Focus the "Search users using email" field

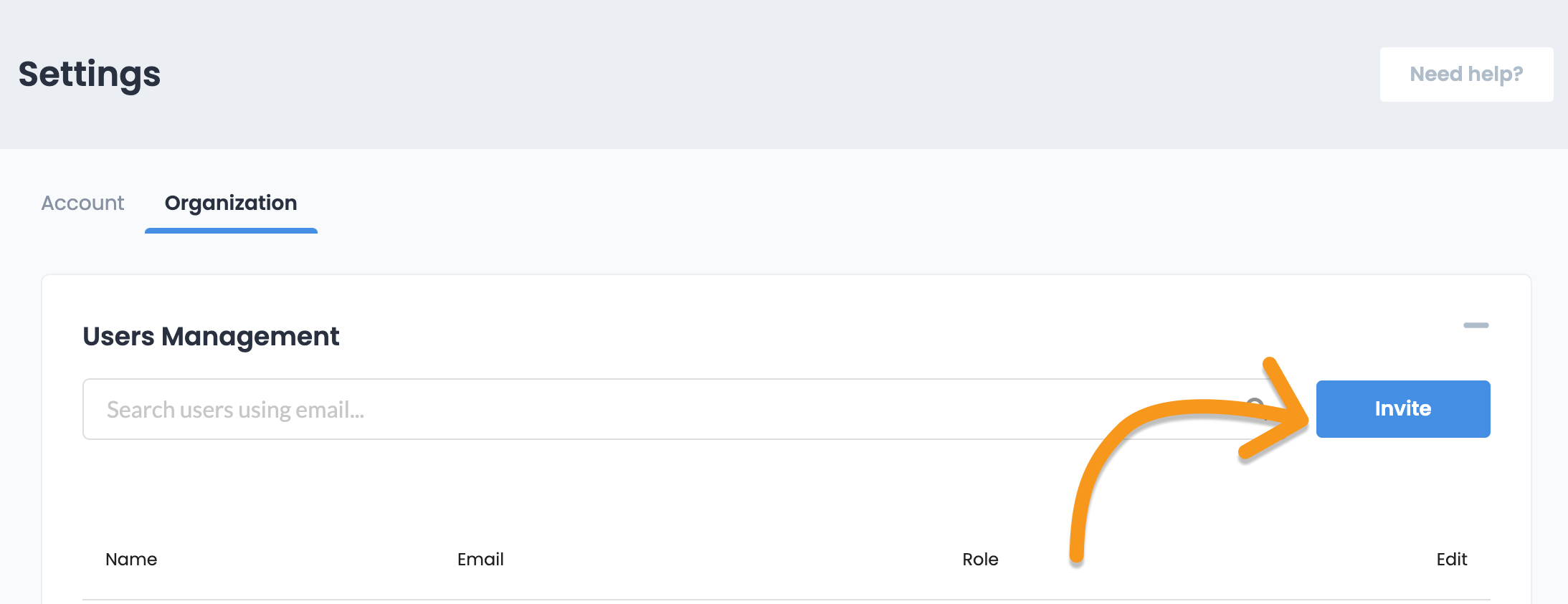coord(574,409)
